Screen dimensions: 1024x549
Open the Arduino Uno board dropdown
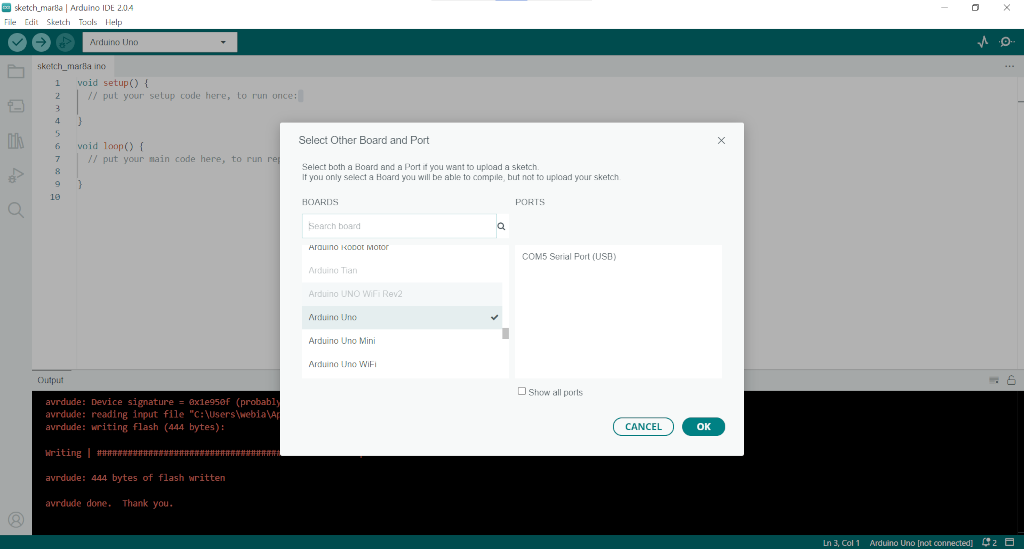pos(159,42)
